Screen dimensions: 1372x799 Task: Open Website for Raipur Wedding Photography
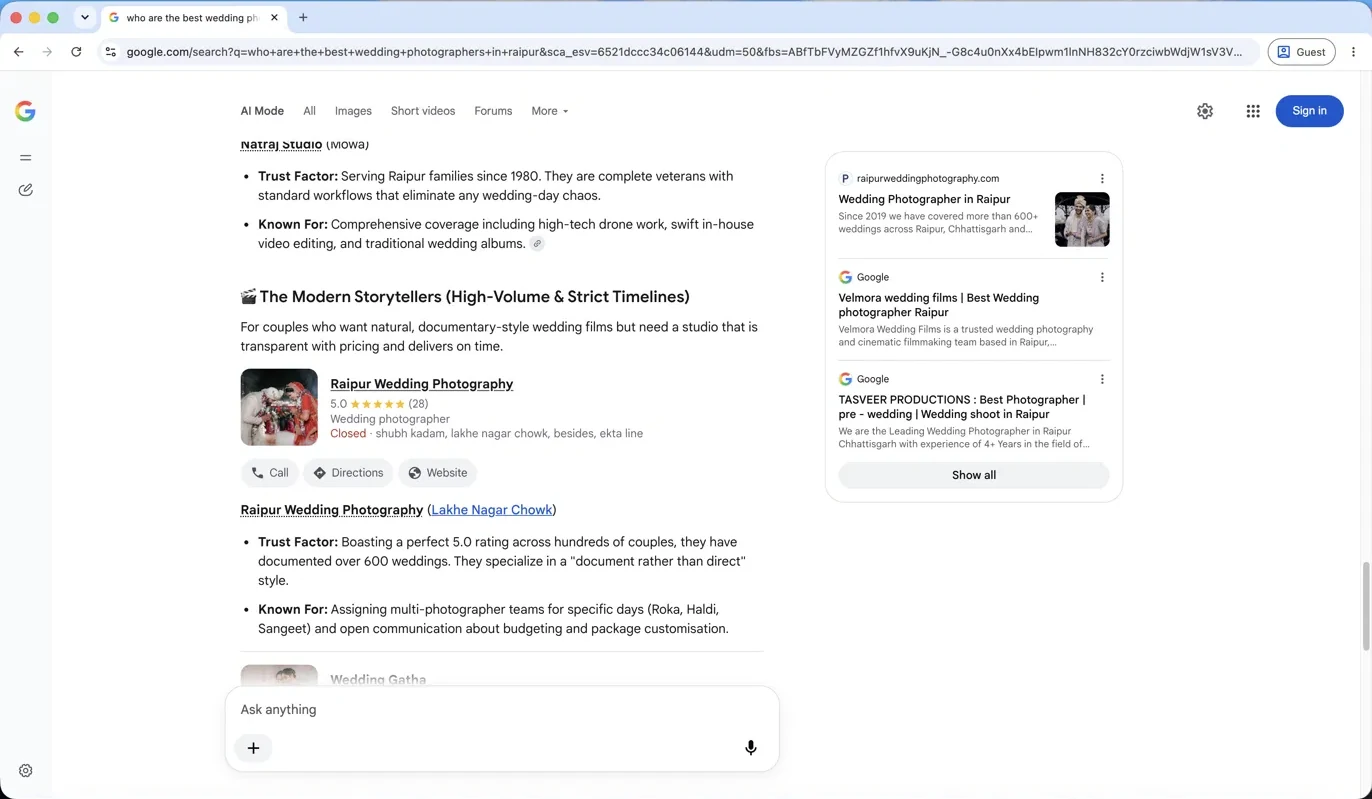click(x=437, y=473)
